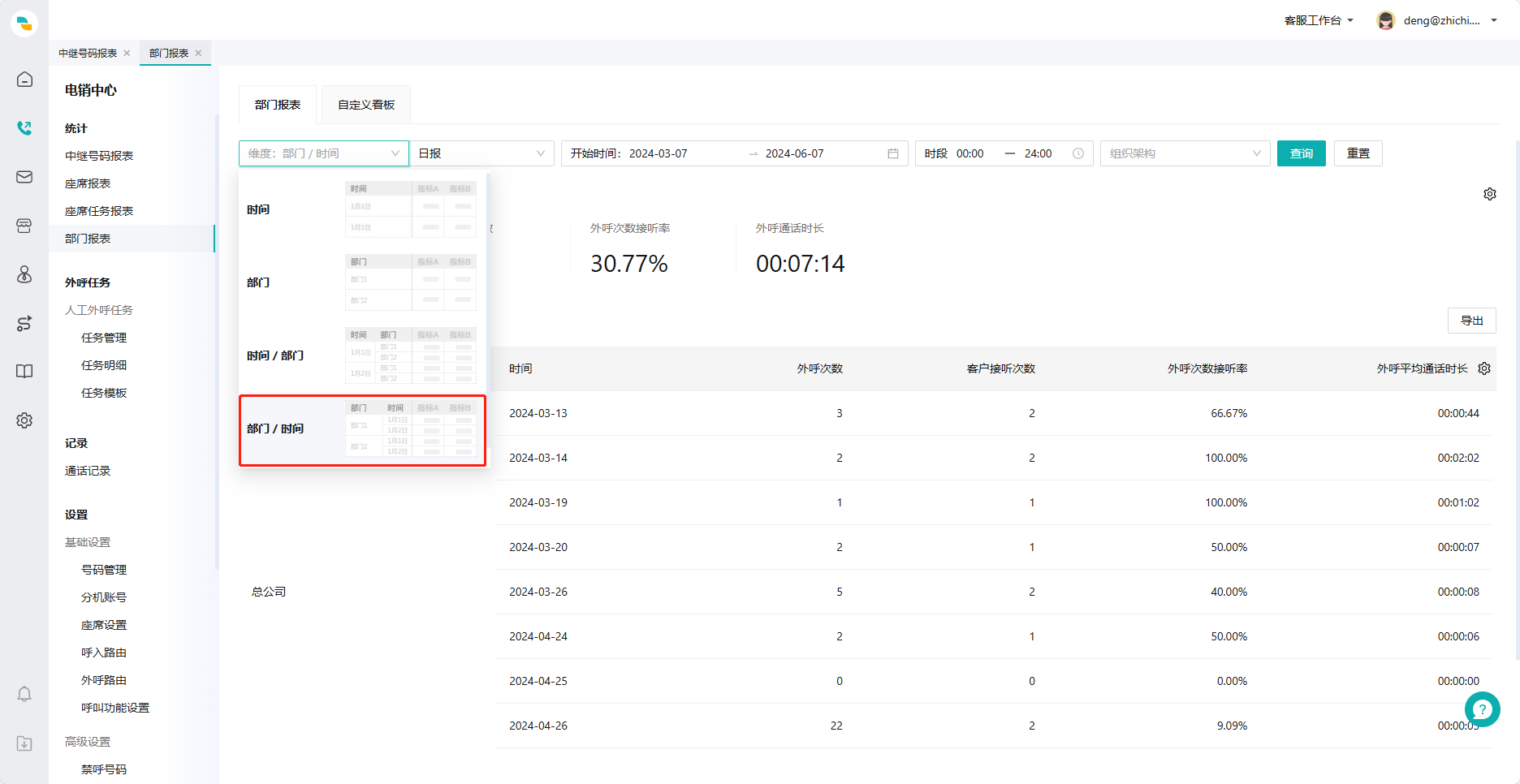Open the date range calendar icon
Image resolution: width=1520 pixels, height=784 pixels.
pyautogui.click(x=893, y=153)
